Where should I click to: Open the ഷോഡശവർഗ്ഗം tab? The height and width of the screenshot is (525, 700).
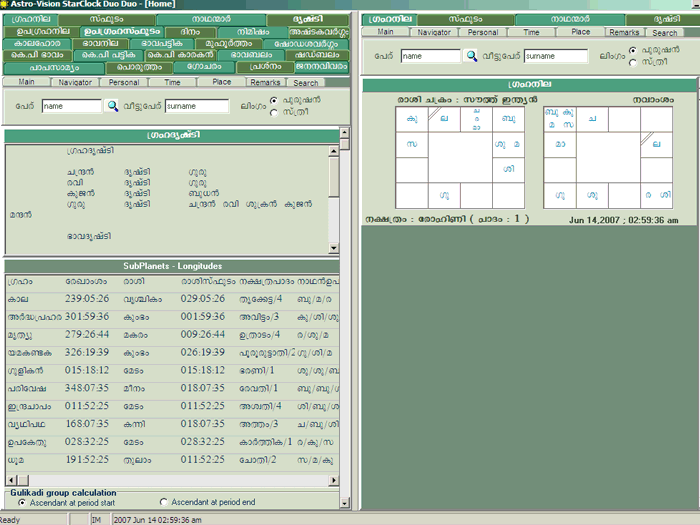306,44
